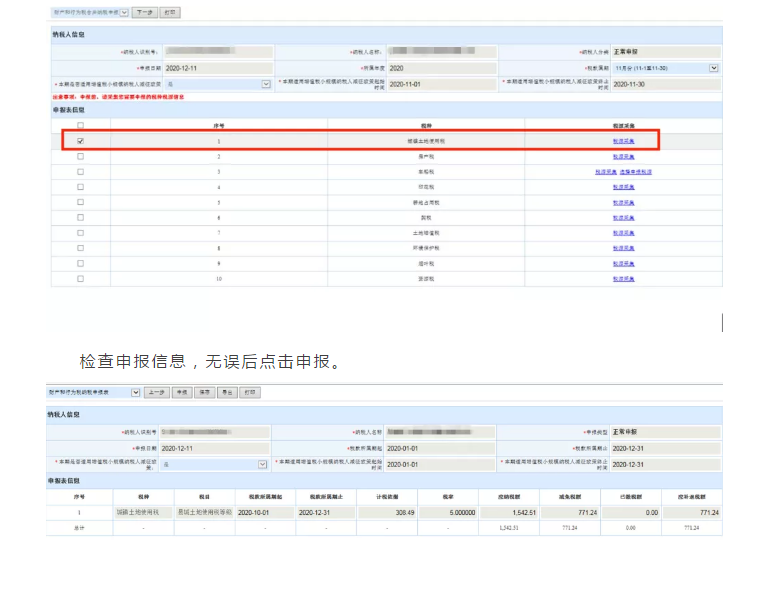Check the row 7 土地增值税 checkbox
The height and width of the screenshot is (595, 776).
click(81, 233)
